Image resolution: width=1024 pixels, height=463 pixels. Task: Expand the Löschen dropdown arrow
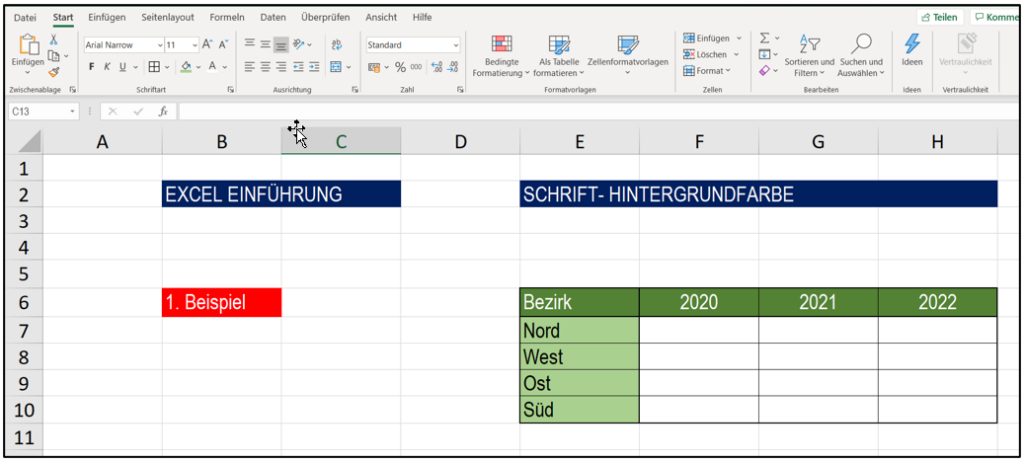736,54
